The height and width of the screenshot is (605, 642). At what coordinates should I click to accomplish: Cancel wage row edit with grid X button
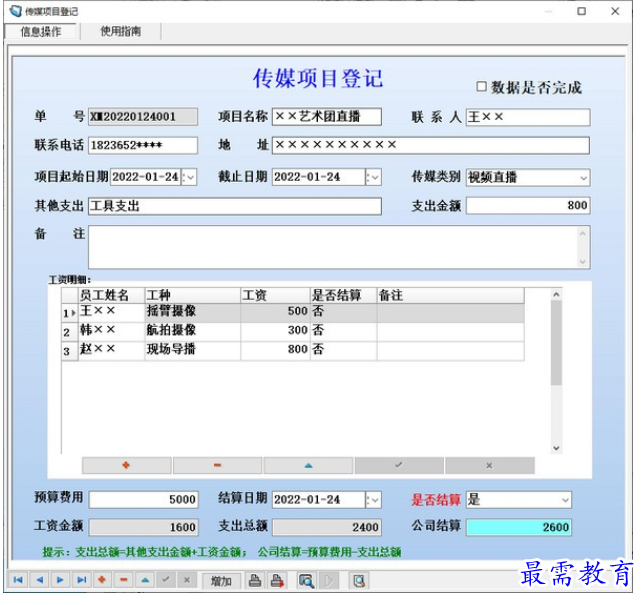490,465
